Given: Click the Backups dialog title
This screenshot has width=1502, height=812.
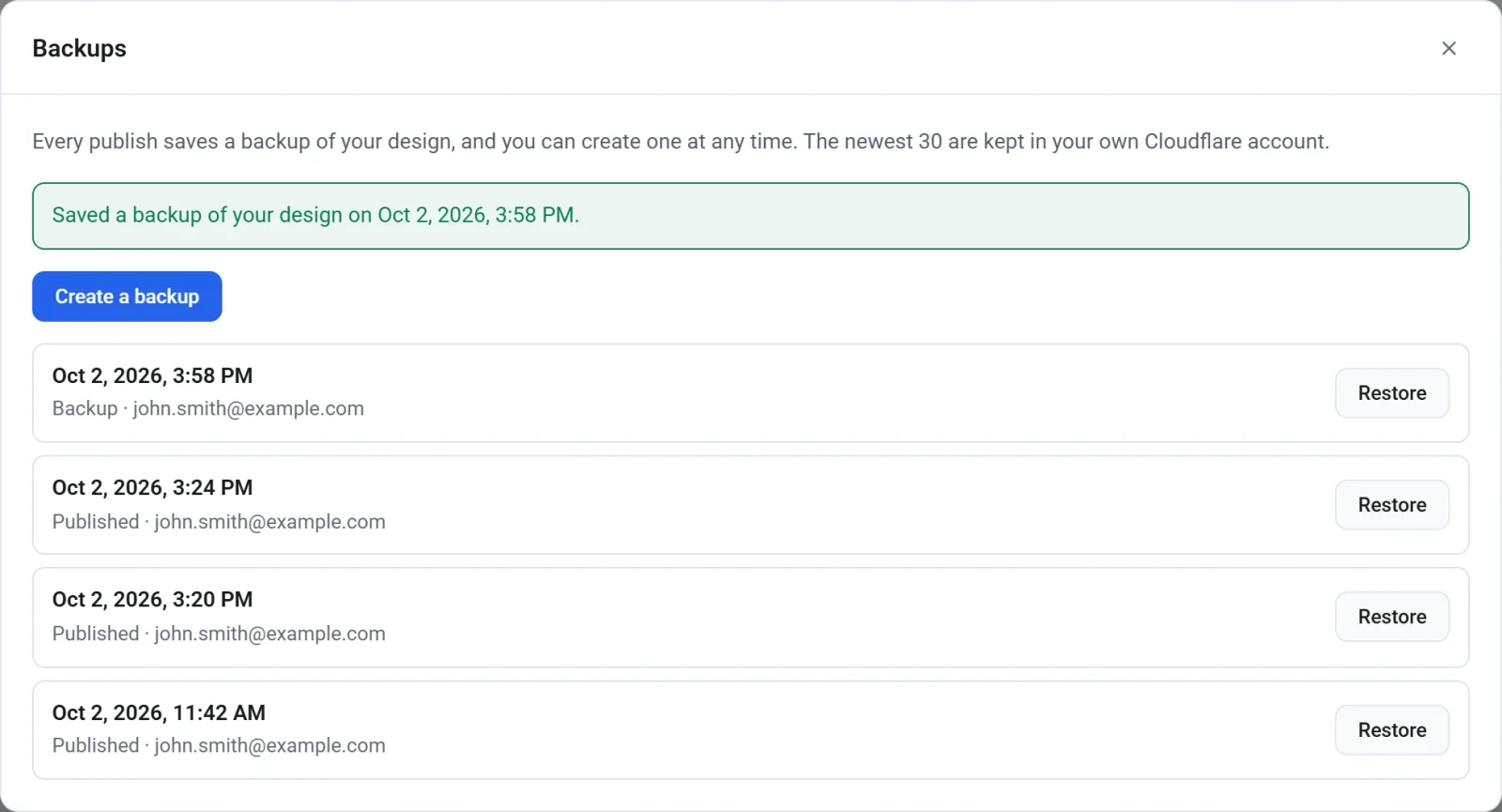Looking at the screenshot, I should pyautogui.click(x=80, y=49).
